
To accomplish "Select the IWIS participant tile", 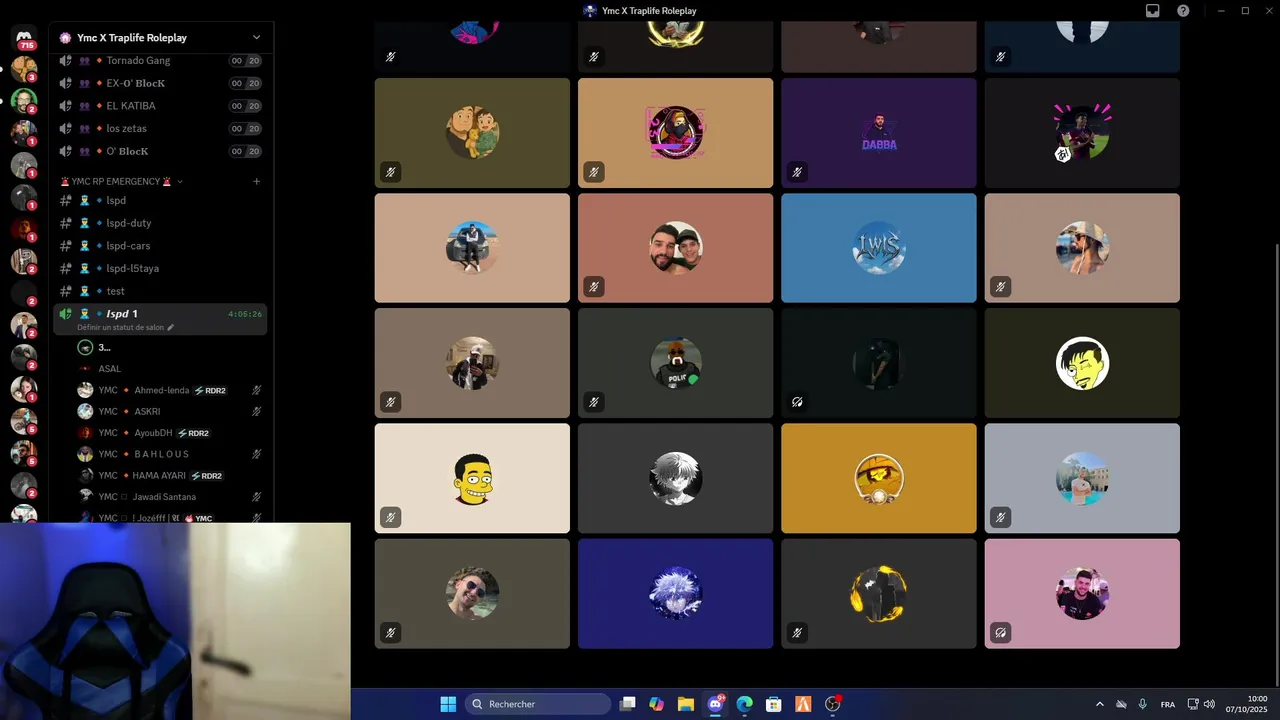I will (x=878, y=248).
